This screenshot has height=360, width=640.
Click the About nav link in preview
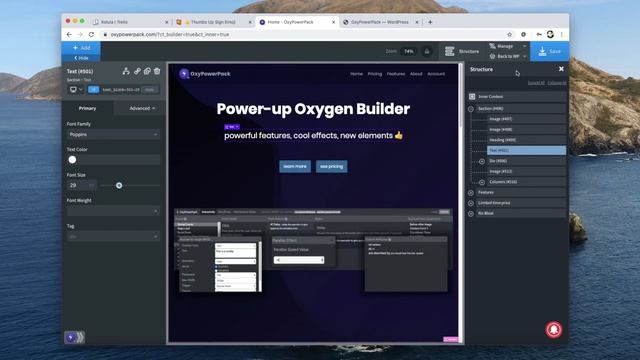(x=416, y=74)
